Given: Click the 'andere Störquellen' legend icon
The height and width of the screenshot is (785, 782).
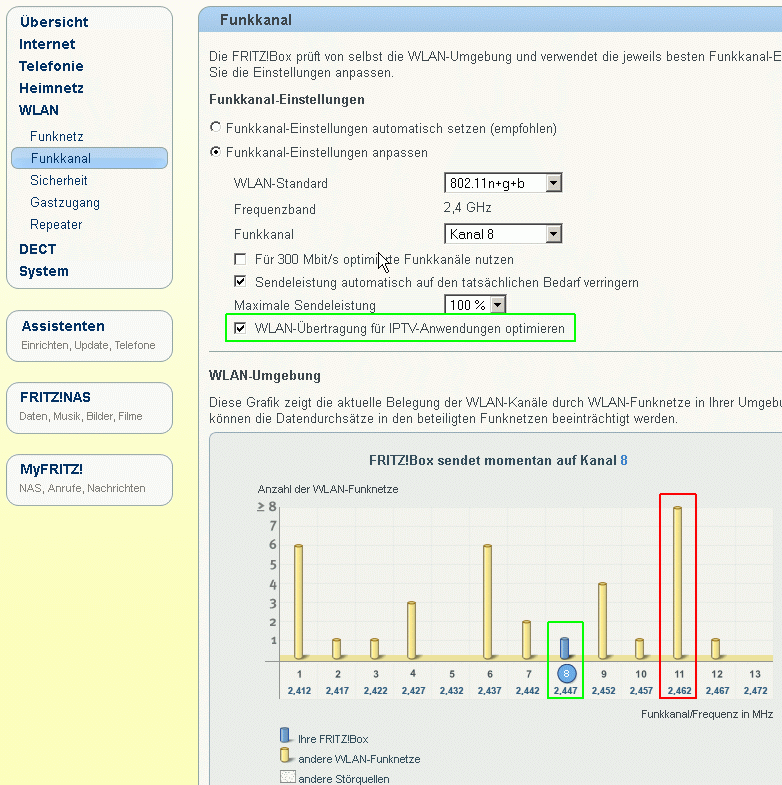Looking at the screenshot, I should point(284,778).
